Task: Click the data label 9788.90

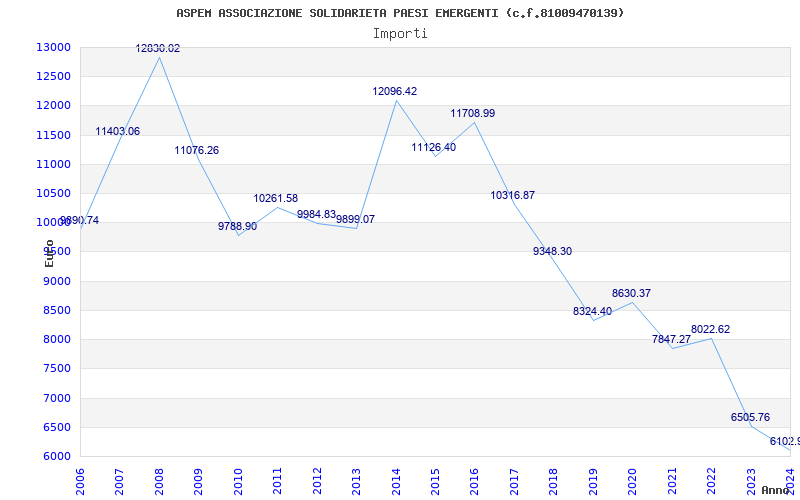Action: 237,227
